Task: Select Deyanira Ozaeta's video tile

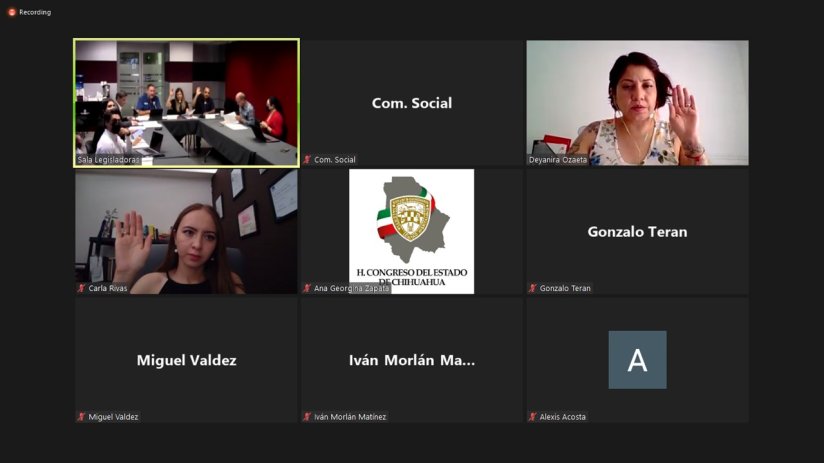Action: coord(637,103)
